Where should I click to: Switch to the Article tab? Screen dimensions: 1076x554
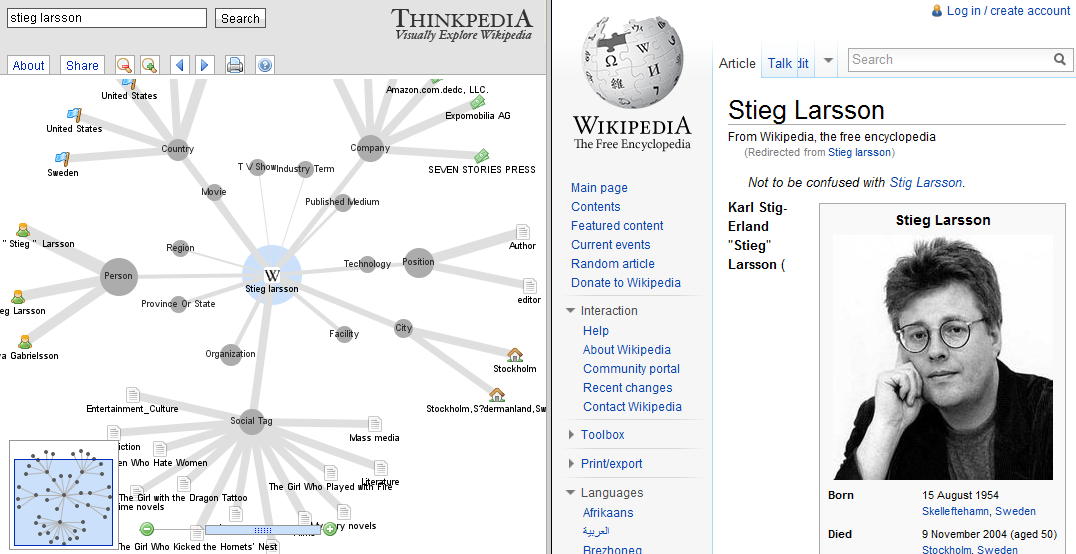(737, 63)
